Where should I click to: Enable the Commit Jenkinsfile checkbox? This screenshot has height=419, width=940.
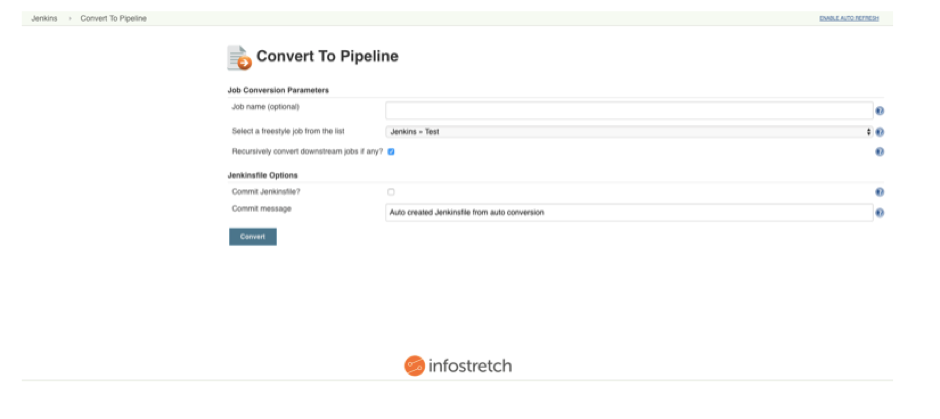pos(391,192)
